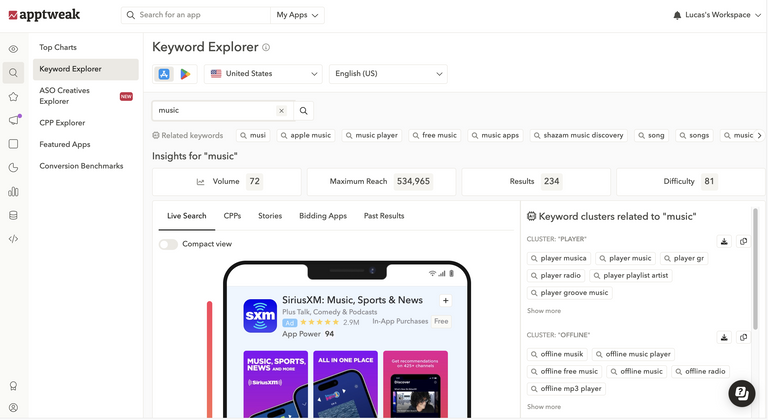Switch to the Past Results tab
768x420 pixels.
coord(384,216)
